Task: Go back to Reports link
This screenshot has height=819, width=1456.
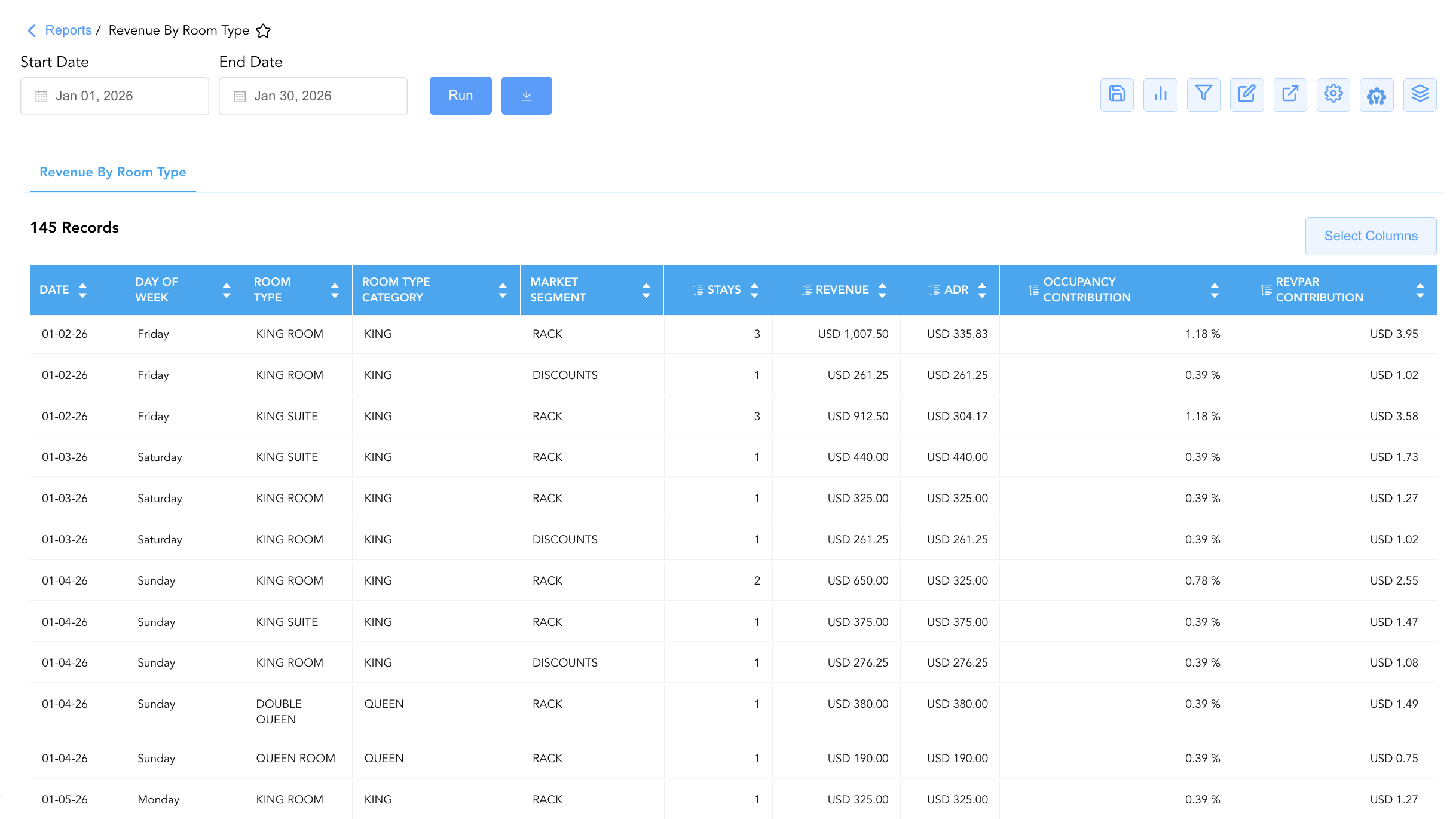Action: [x=68, y=30]
